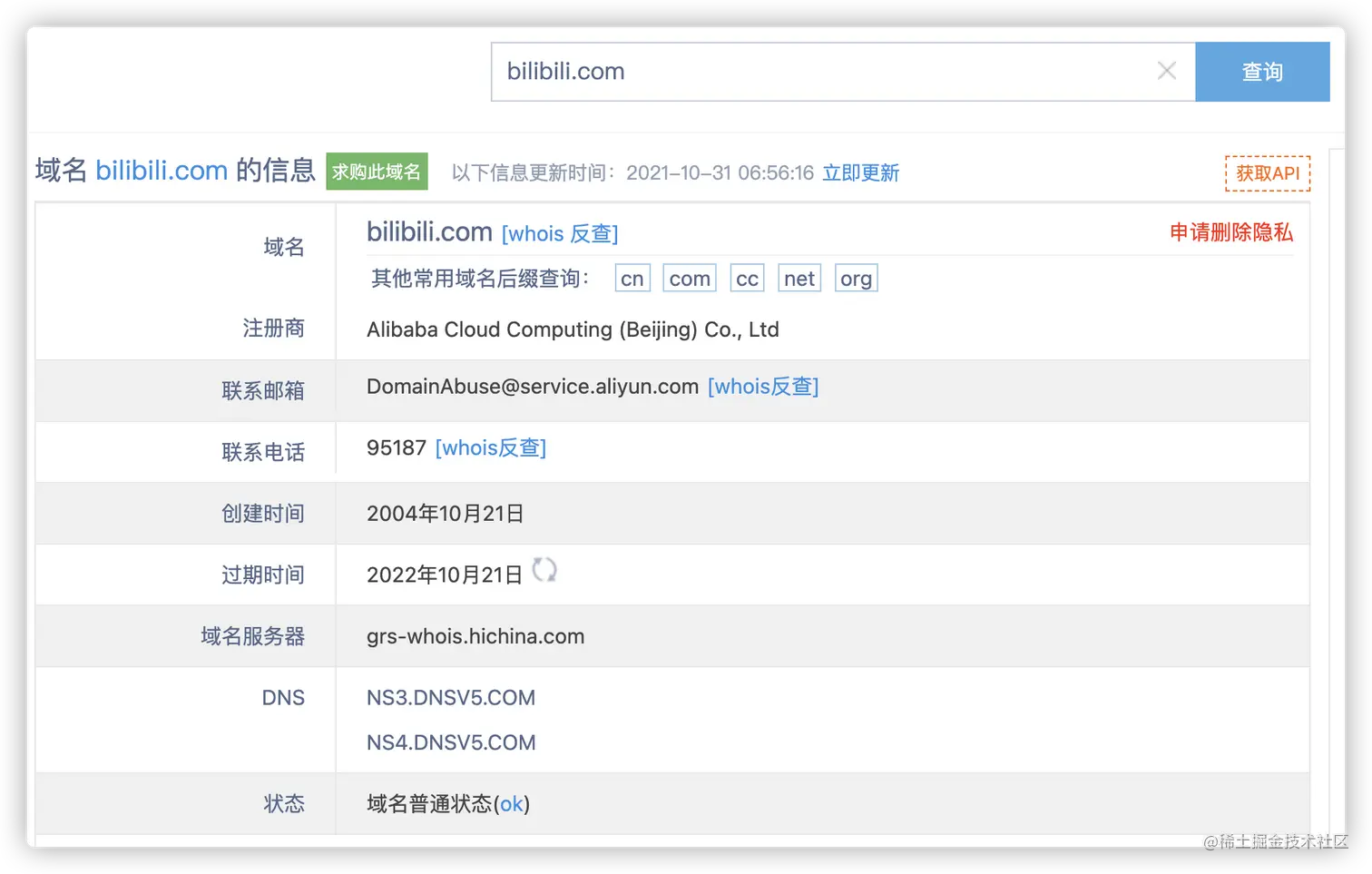
Task: Select the cn domain suffix
Action: pos(632,279)
